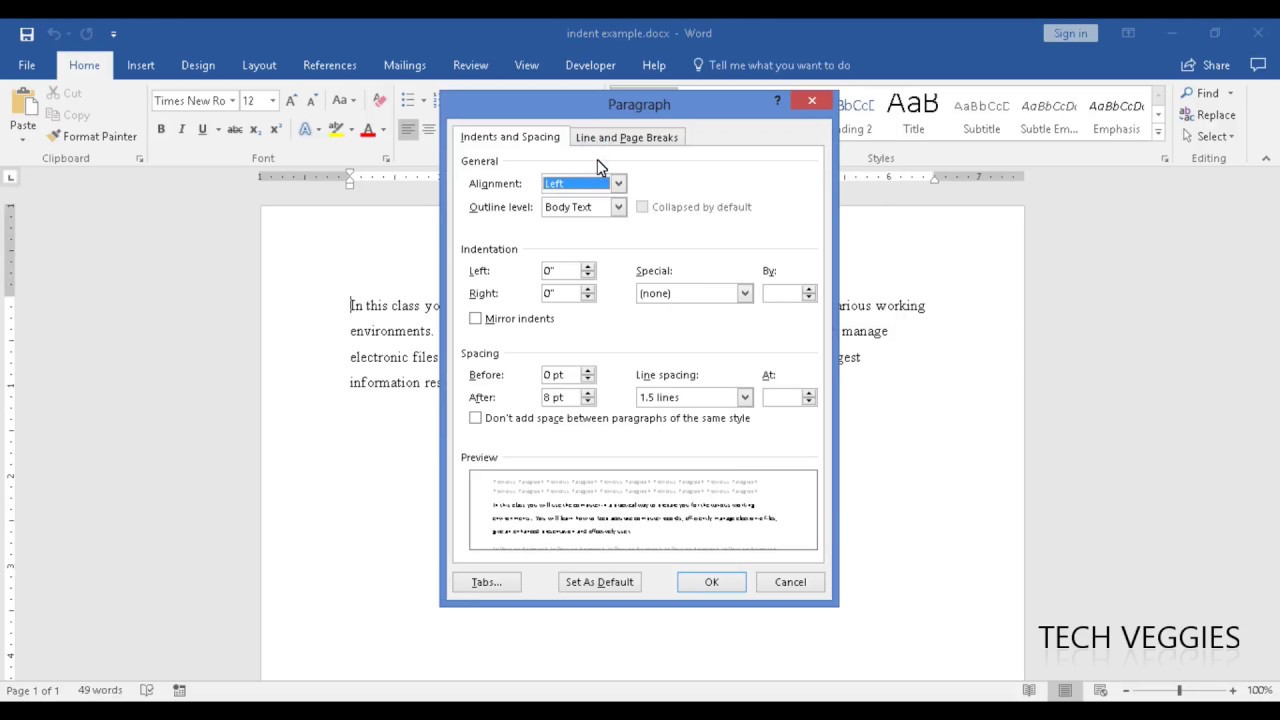
Task: Click the Cancel button in the Paragraph dialog
Action: coord(790,582)
